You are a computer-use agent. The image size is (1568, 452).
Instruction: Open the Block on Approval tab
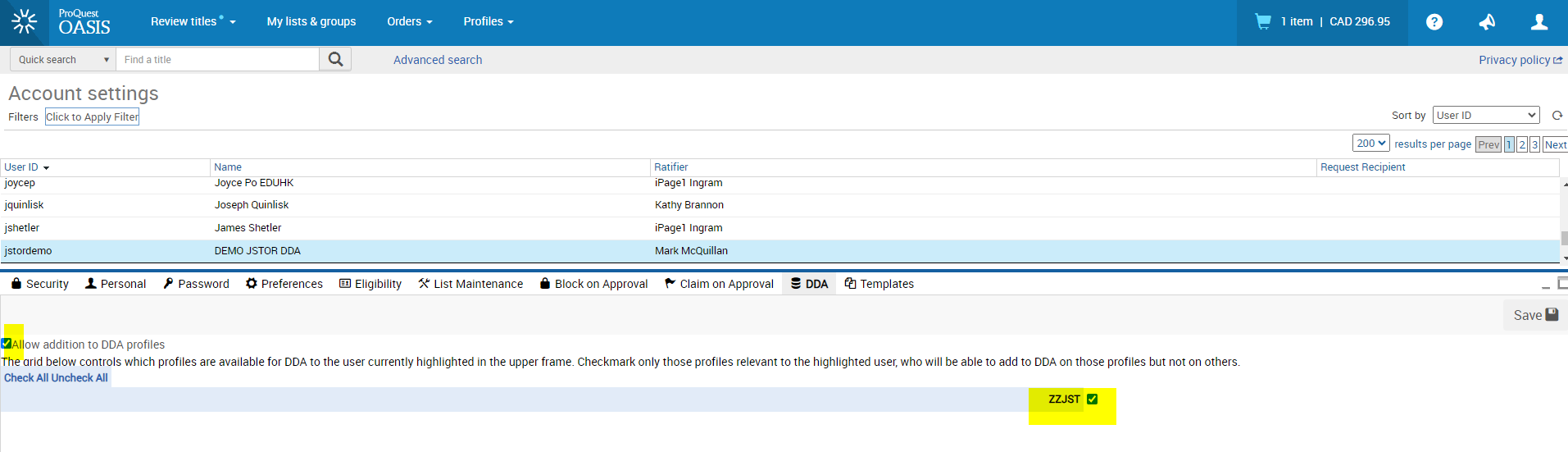[593, 284]
